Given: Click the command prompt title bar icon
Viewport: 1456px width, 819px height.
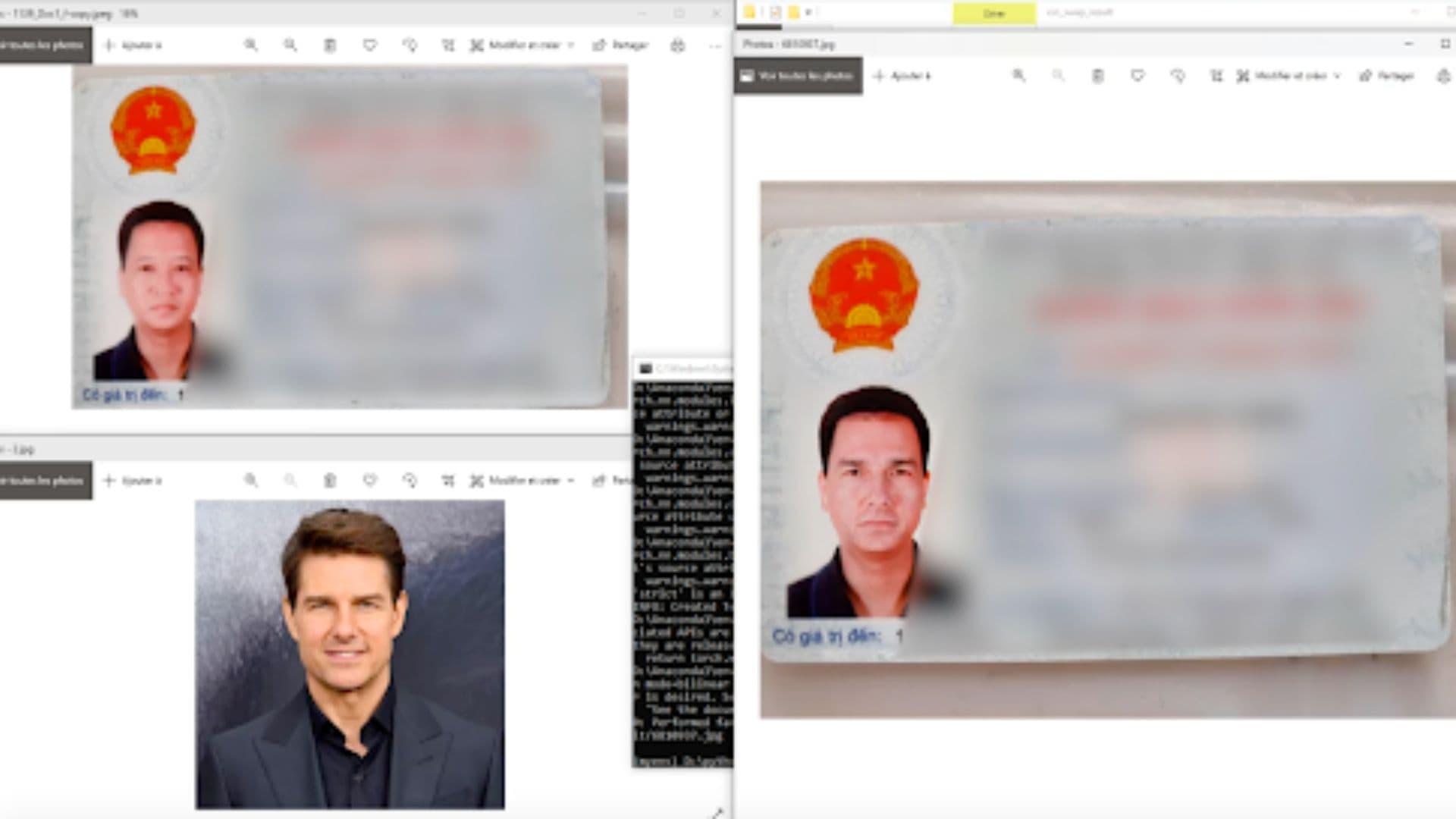Looking at the screenshot, I should (645, 369).
